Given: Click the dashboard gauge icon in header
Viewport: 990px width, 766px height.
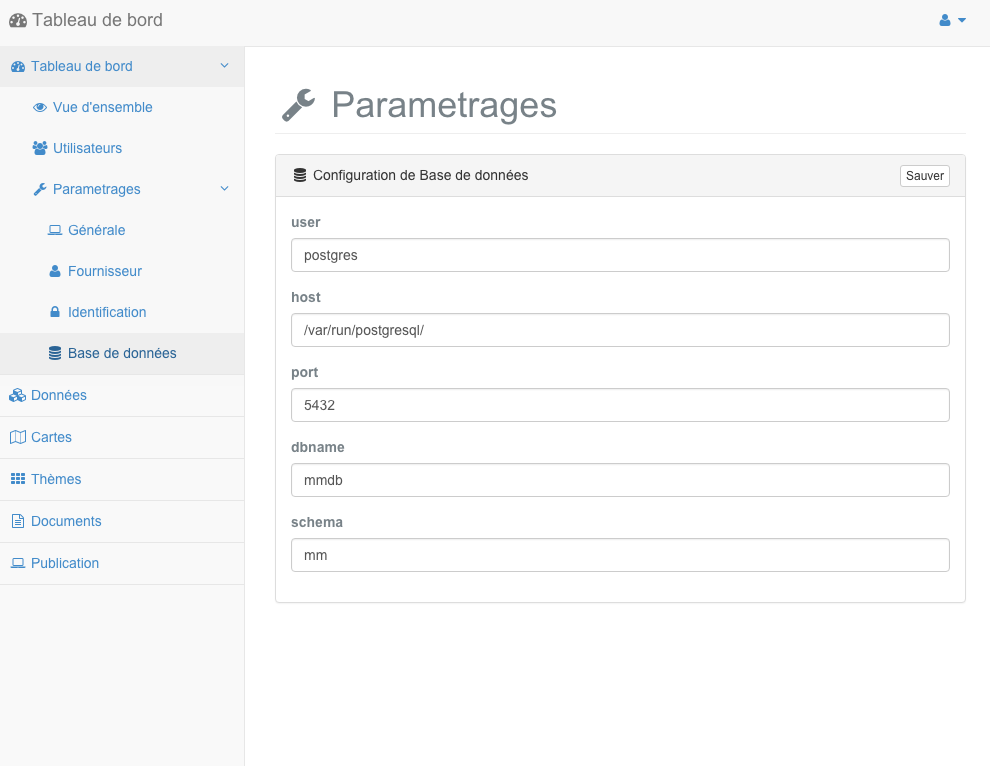Looking at the screenshot, I should 18,20.
